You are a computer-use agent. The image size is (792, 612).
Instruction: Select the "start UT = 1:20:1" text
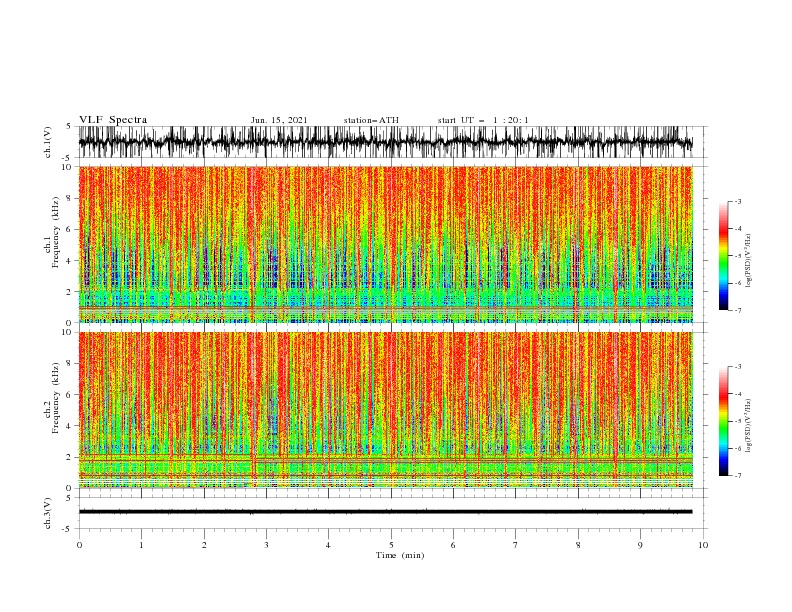(483, 120)
